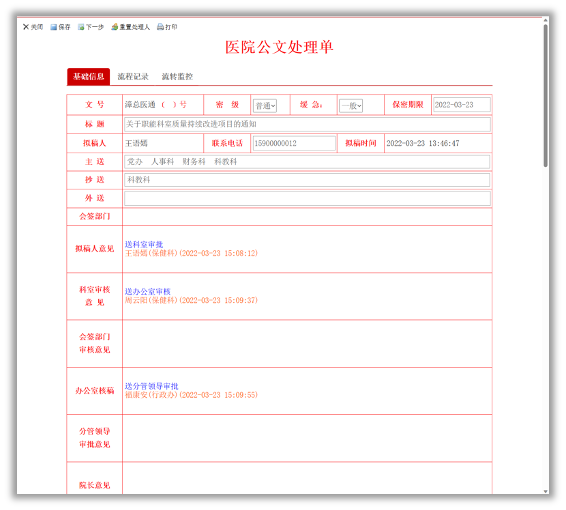Click the scrollbar down arrow

(545, 492)
